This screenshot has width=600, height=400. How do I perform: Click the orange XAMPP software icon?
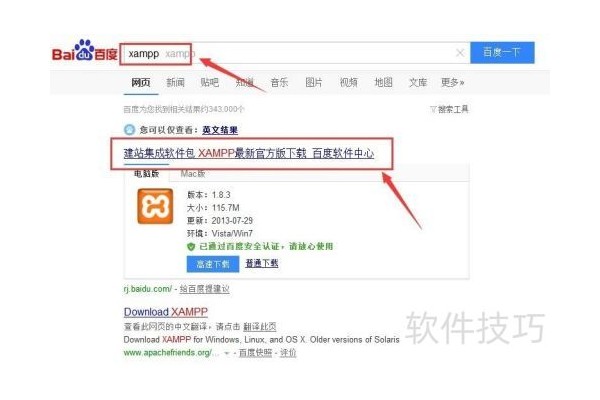(155, 206)
